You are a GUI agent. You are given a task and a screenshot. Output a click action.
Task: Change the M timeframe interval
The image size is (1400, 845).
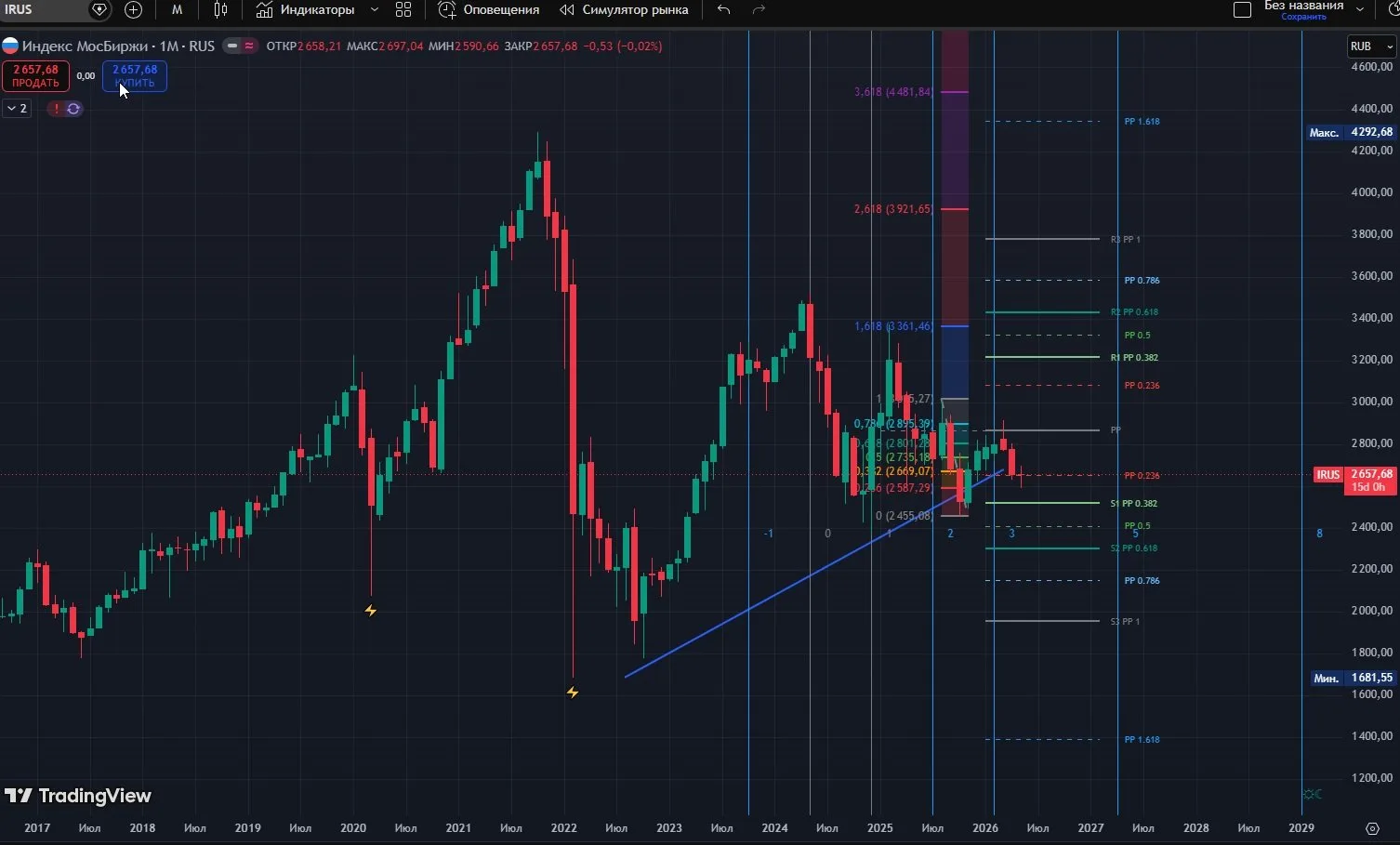177,9
